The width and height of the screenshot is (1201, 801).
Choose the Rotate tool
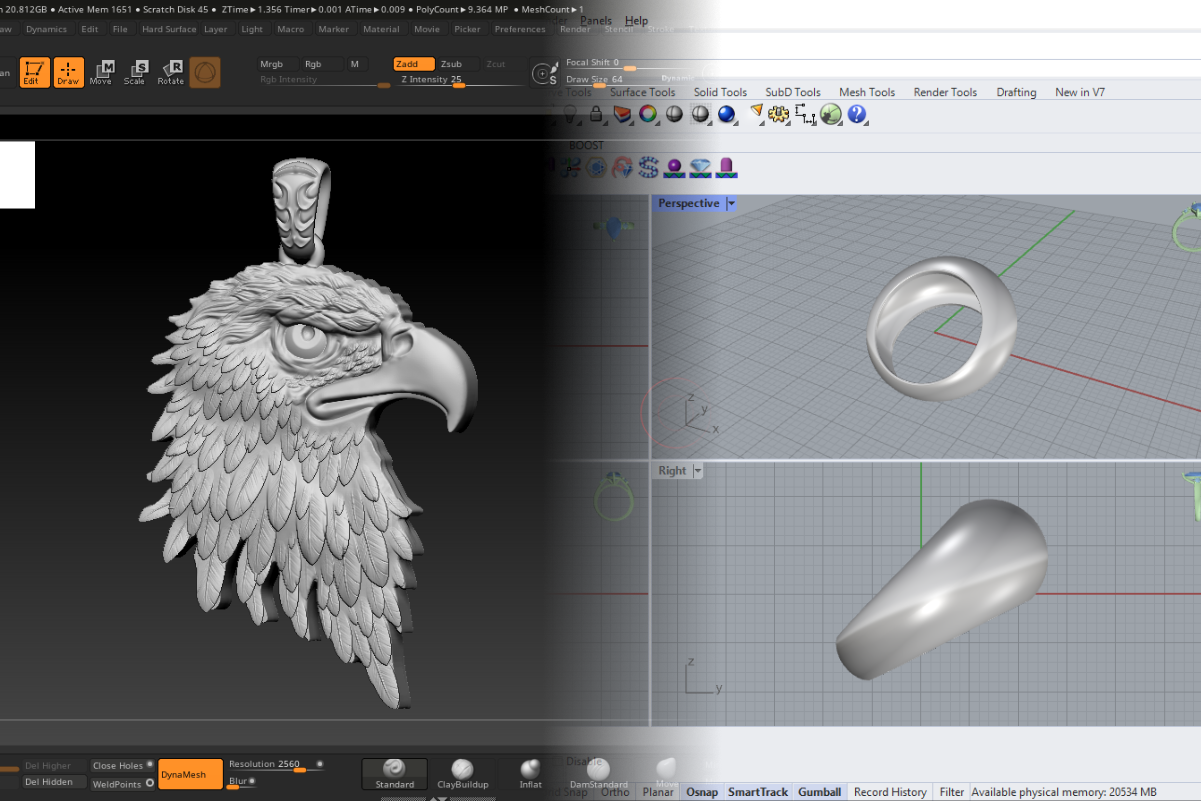[x=170, y=72]
